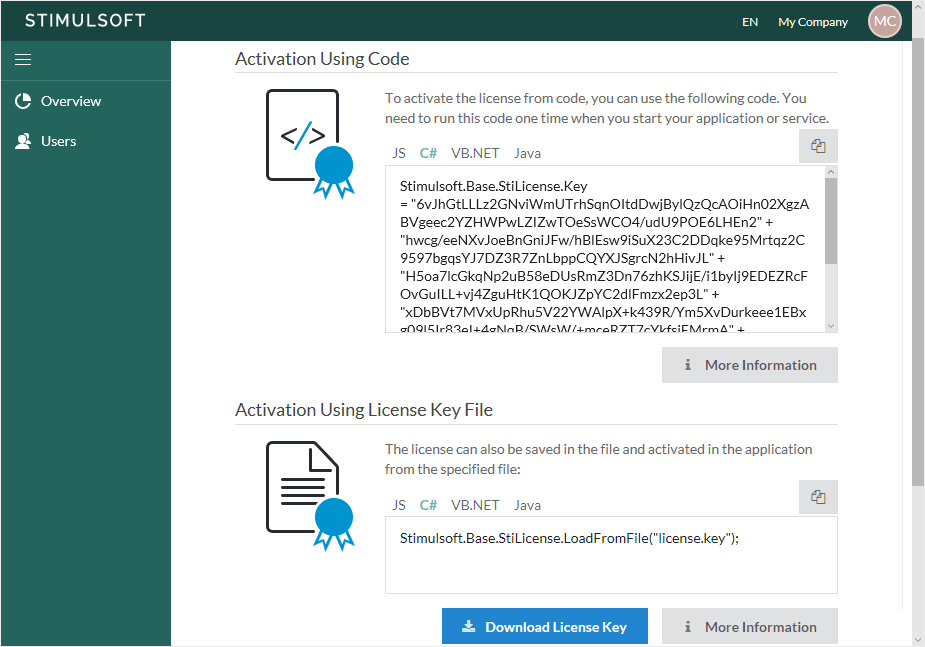Open the Overview page
This screenshot has width=925, height=647.
click(x=71, y=101)
